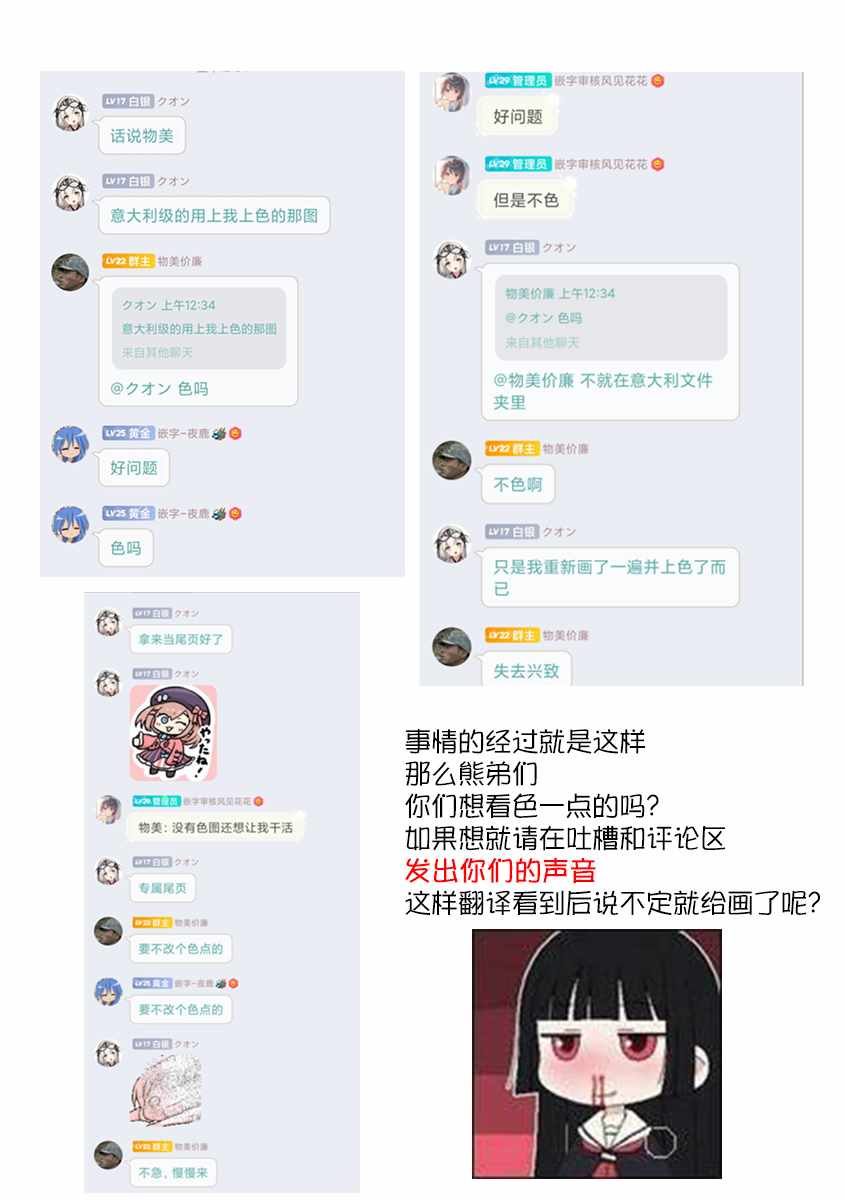Click the '不急, 慢慢来' message bubble
Viewport: 845px width, 1200px height.
(173, 1172)
